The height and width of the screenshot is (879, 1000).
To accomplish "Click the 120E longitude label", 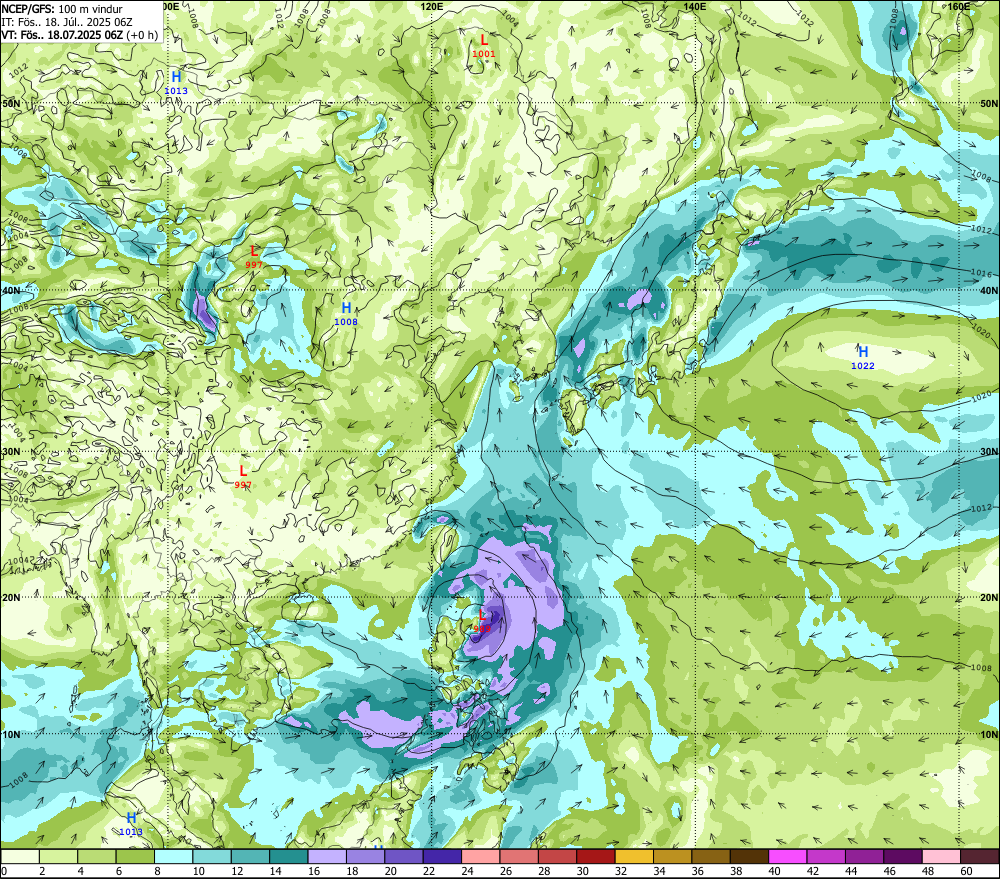I will click(432, 6).
